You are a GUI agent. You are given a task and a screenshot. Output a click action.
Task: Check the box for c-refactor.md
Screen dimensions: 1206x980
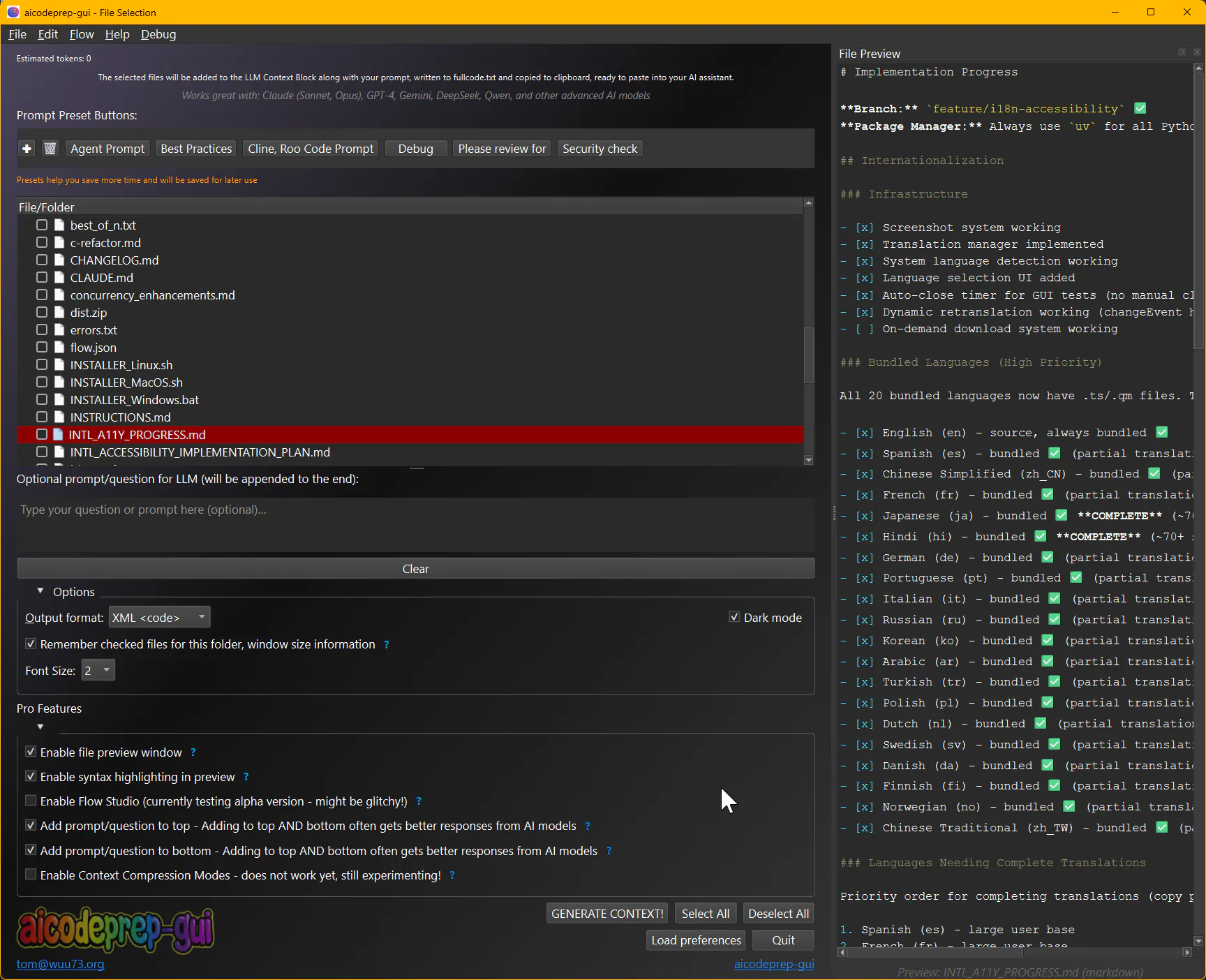tap(42, 242)
